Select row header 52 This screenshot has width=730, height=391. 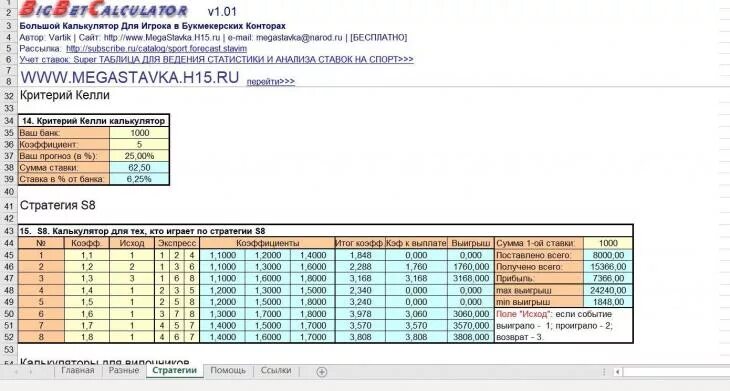coord(9,337)
